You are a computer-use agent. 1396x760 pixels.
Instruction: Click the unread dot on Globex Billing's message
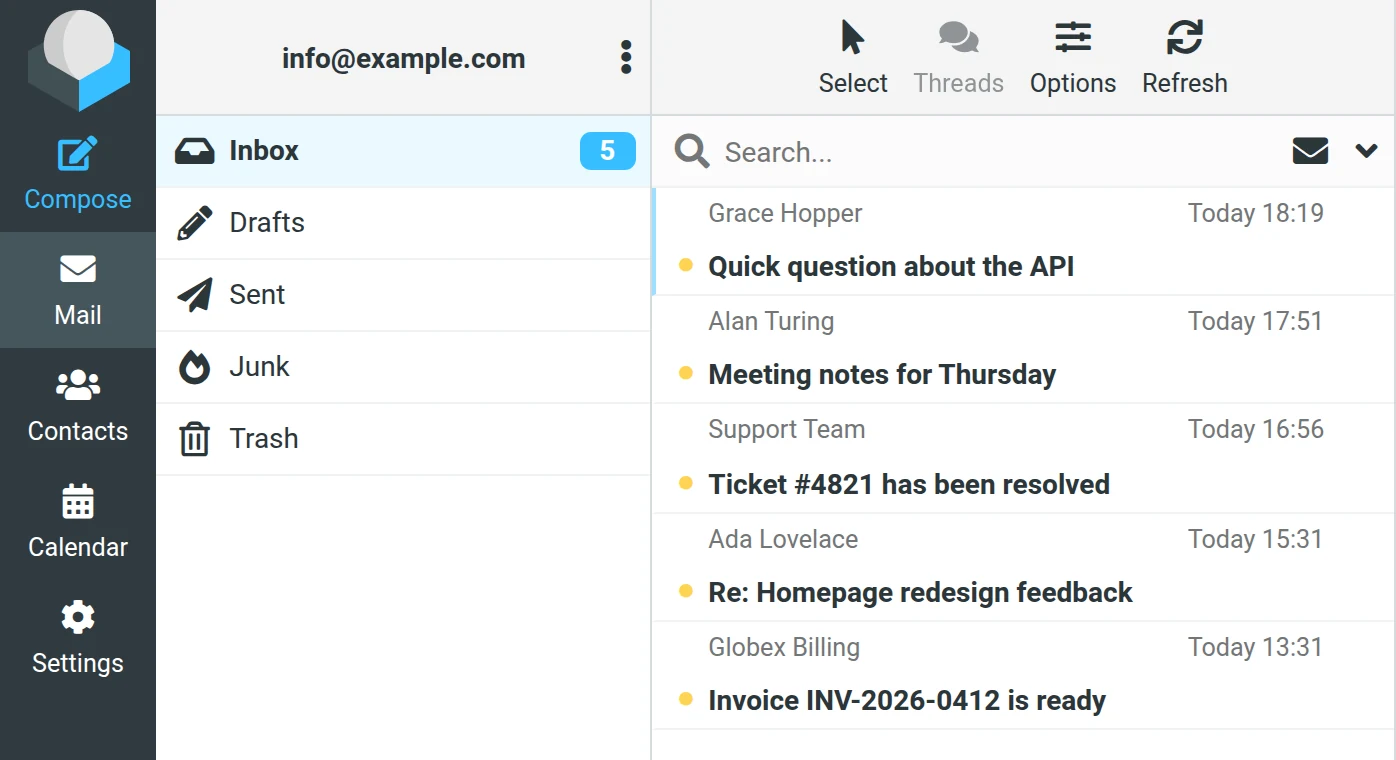686,699
